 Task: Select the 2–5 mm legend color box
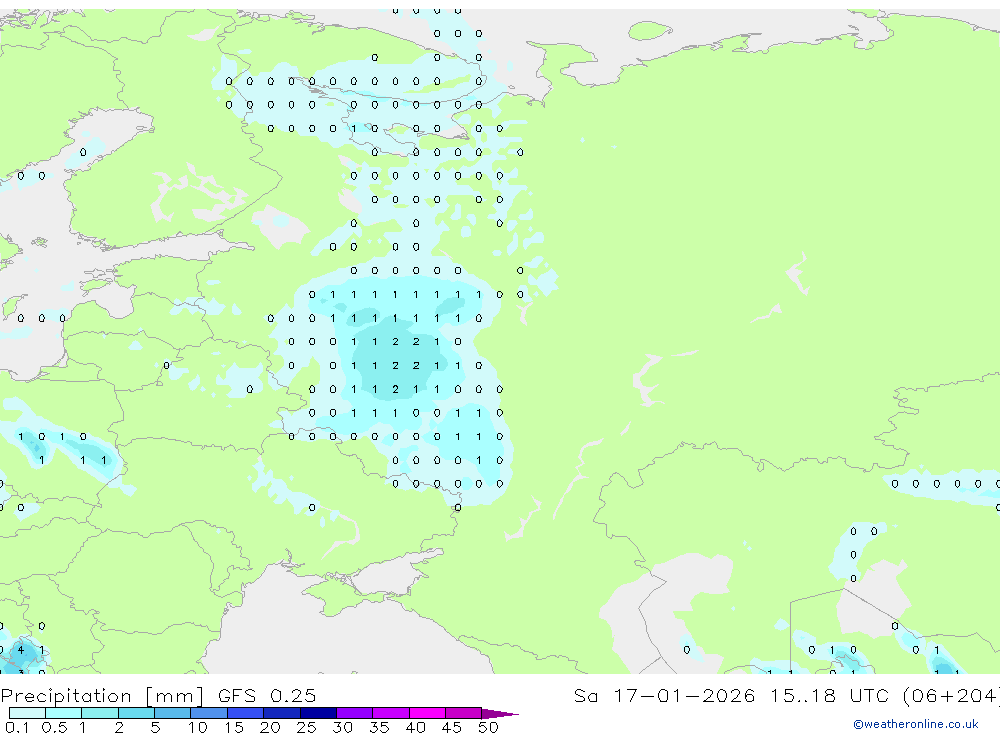pyautogui.click(x=136, y=713)
